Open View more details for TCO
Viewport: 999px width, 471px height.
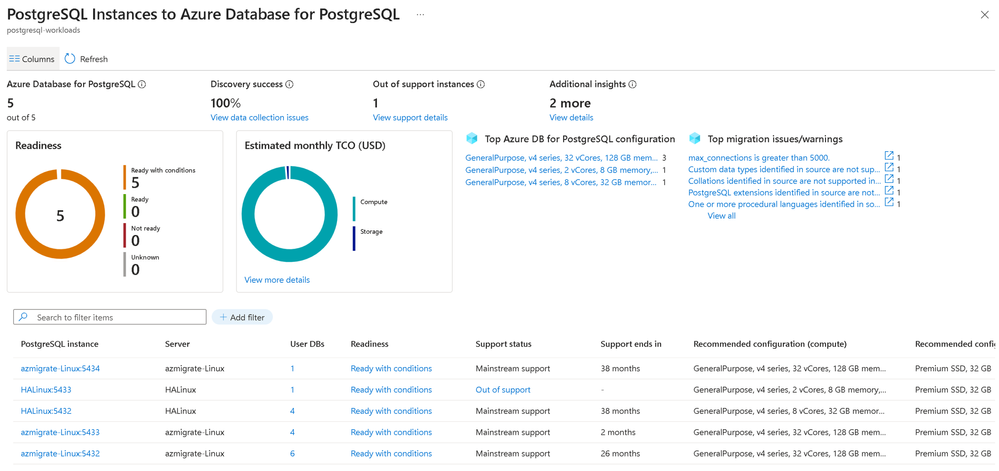[277, 280]
